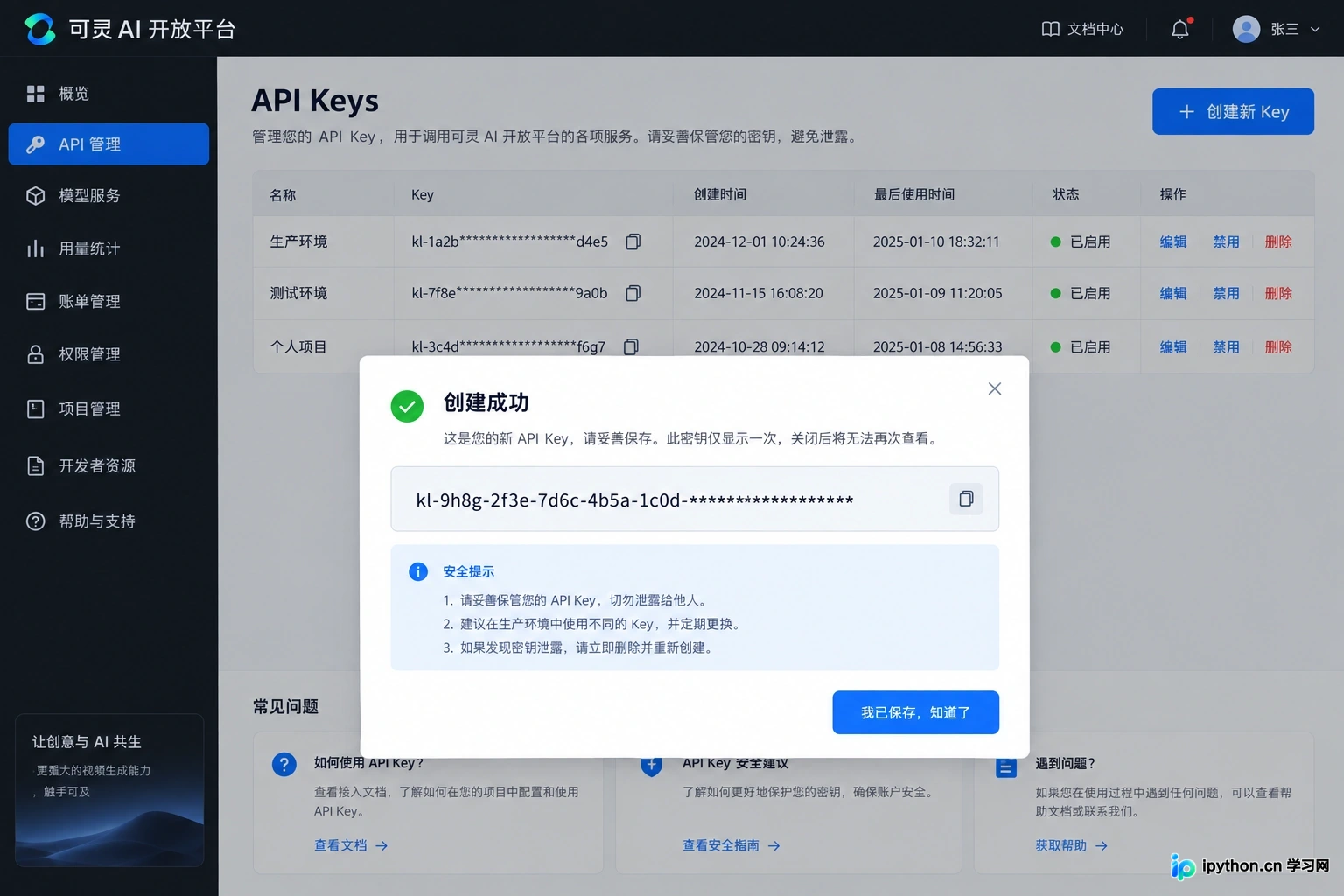Open 用量统计 in the sidebar

tap(108, 248)
